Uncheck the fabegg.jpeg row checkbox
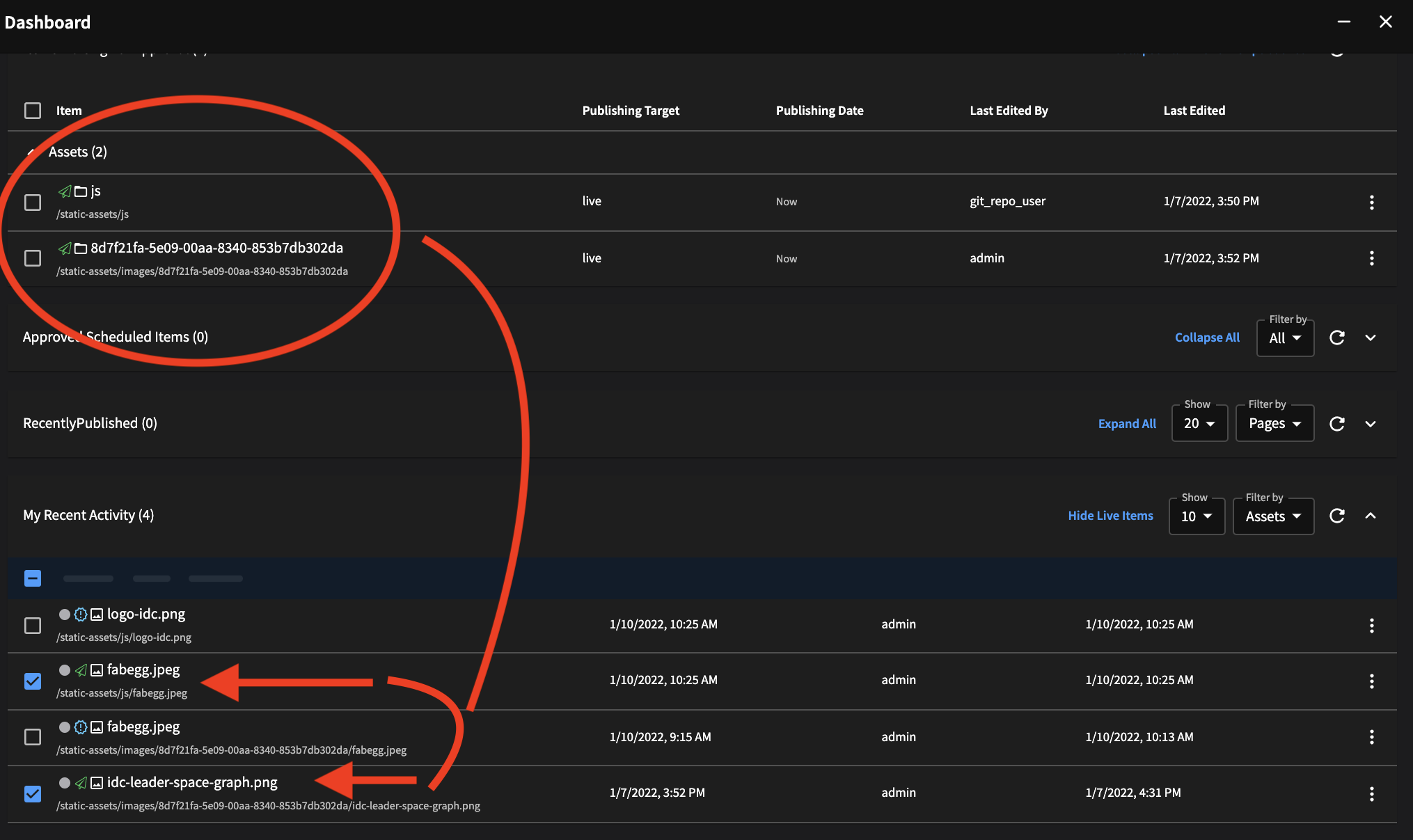The height and width of the screenshot is (840, 1413). pyautogui.click(x=32, y=682)
